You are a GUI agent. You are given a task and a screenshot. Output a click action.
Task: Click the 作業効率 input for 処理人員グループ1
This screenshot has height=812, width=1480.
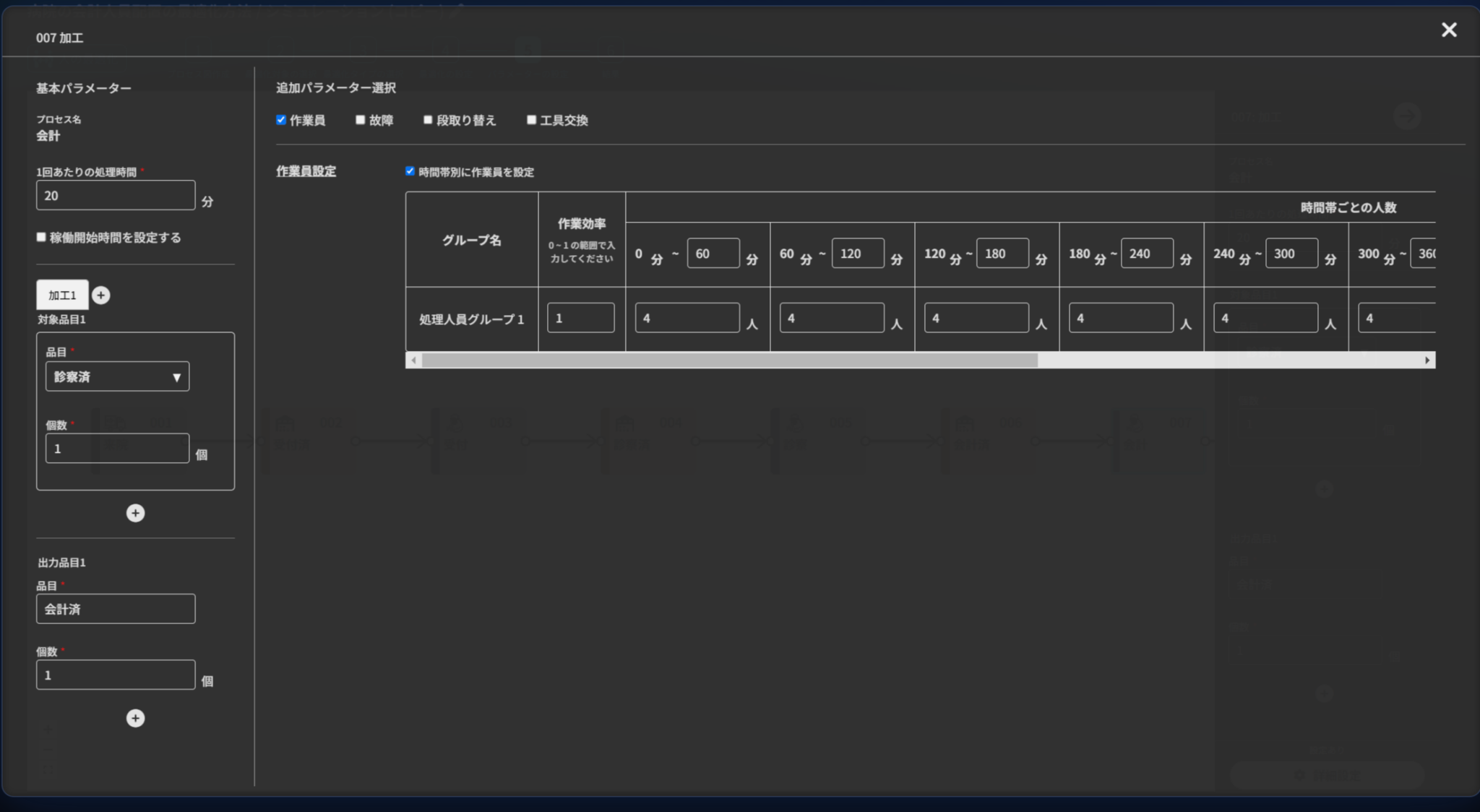[x=581, y=318]
